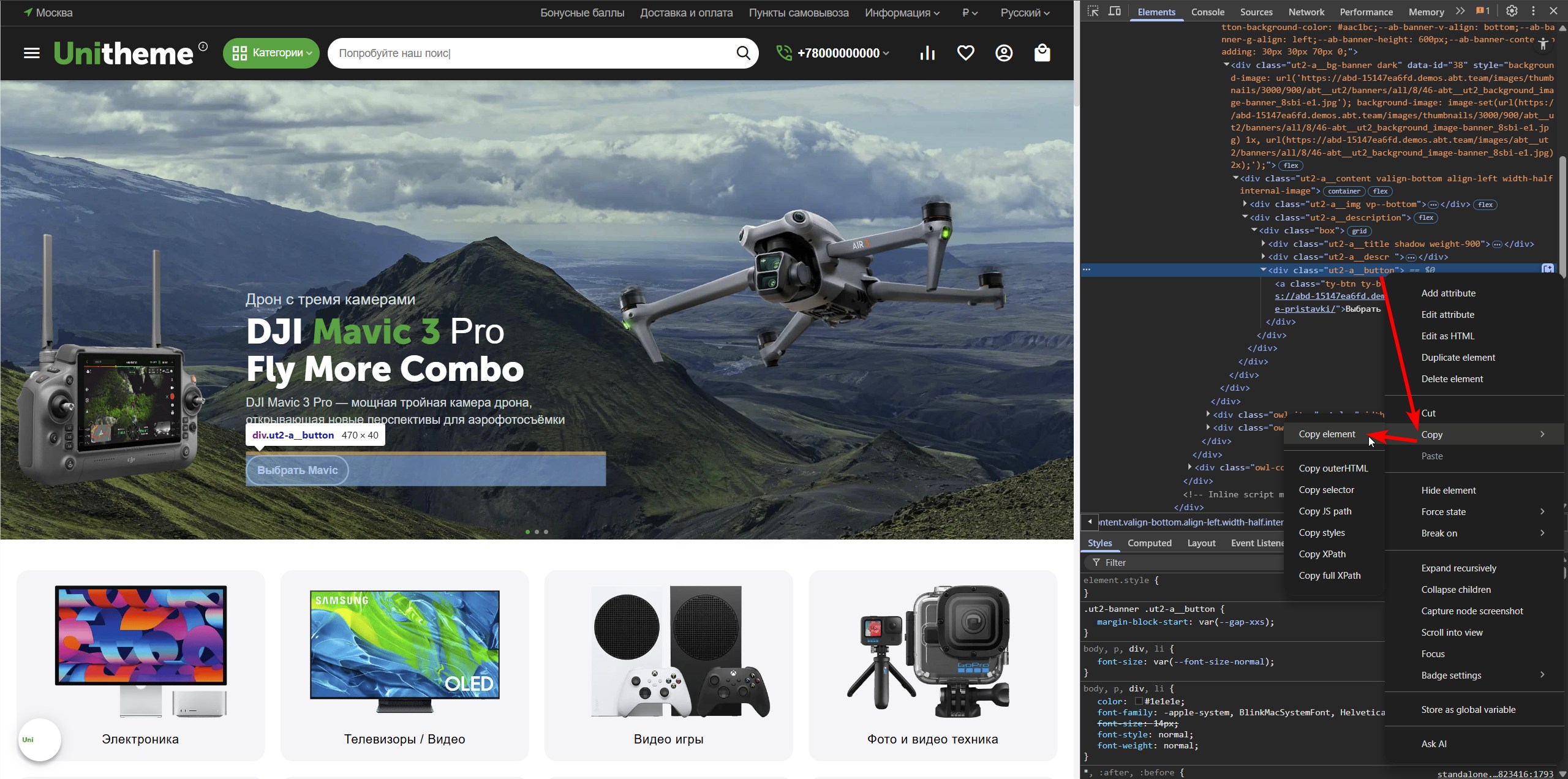Open the Доставка и оплата link

686,12
